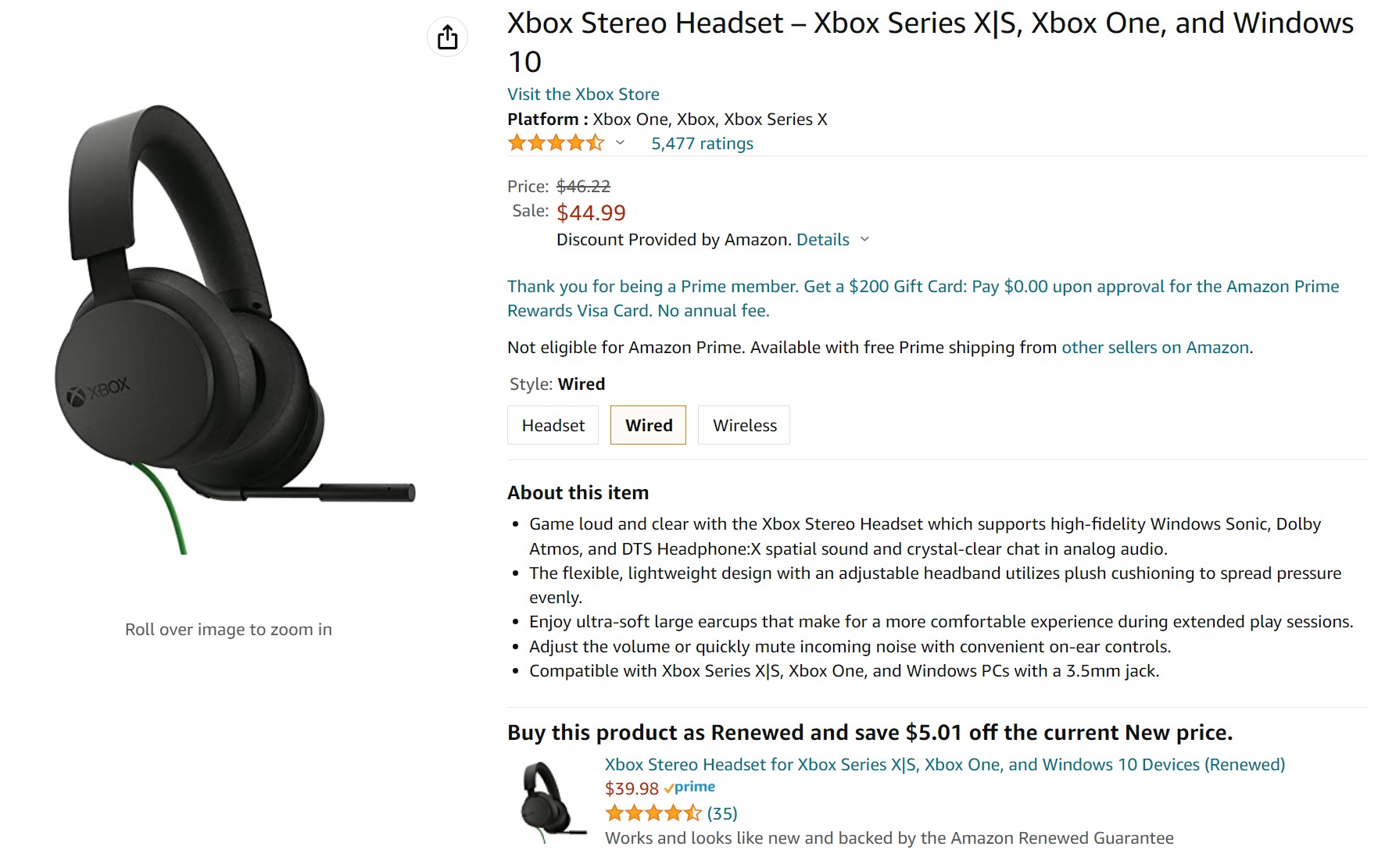
Task: View other sellers on Amazon
Action: (1154, 348)
